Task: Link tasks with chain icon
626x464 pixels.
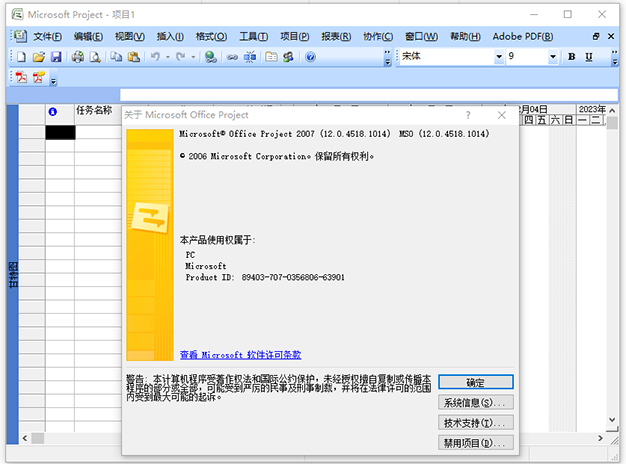Action: tap(232, 57)
